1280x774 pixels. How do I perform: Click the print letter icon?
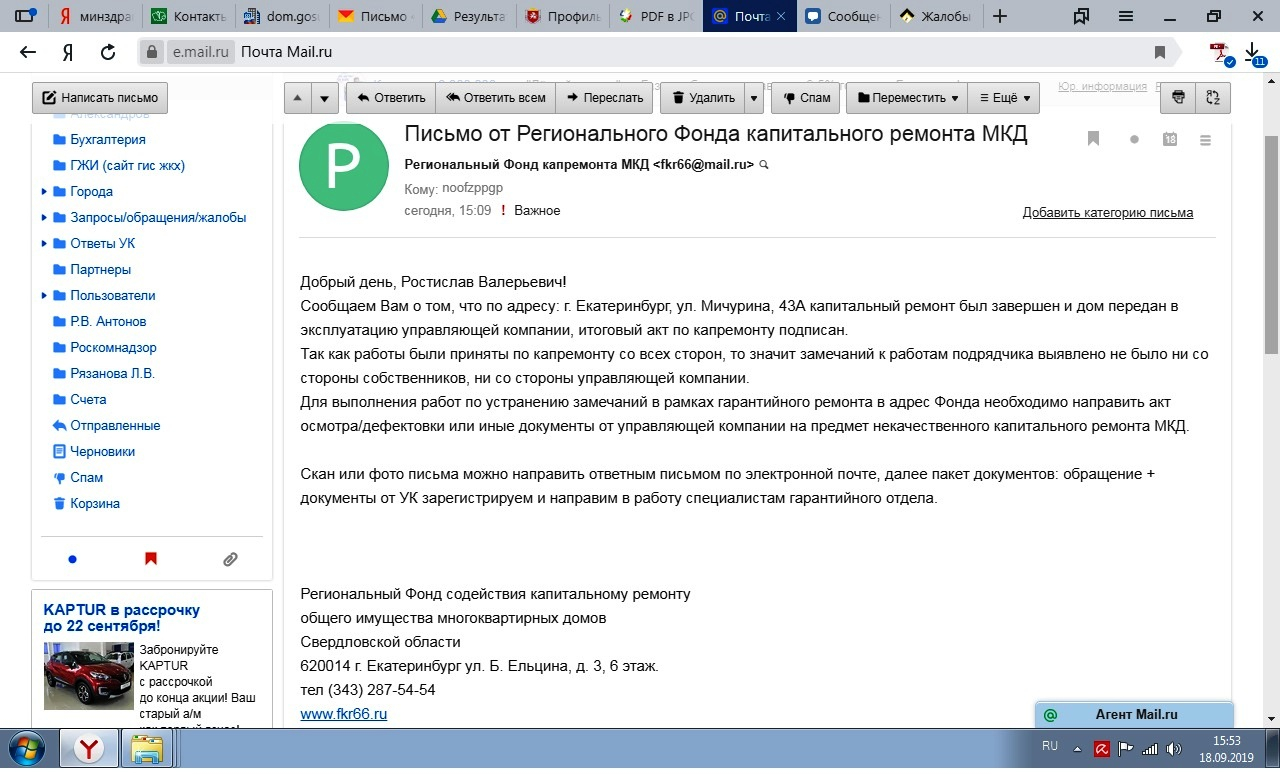1178,98
